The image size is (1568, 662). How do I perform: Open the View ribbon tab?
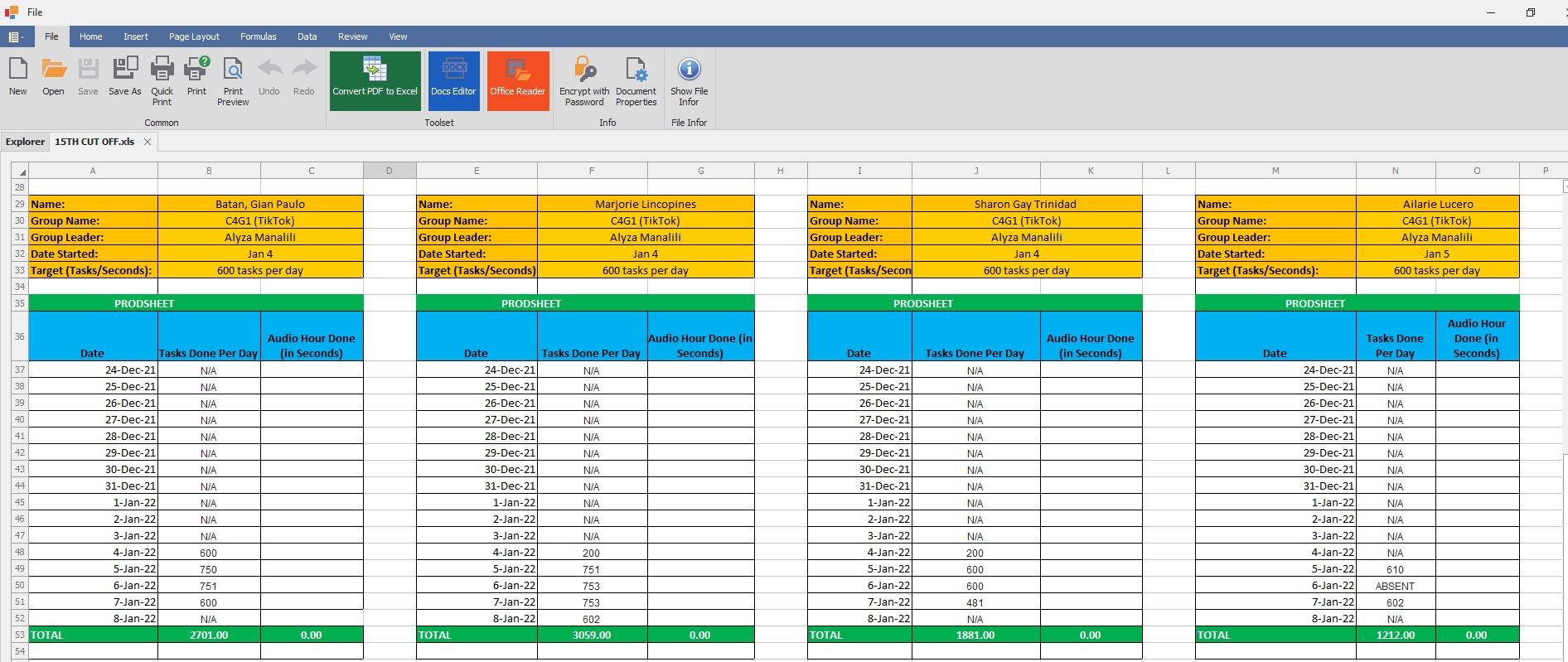click(x=398, y=36)
